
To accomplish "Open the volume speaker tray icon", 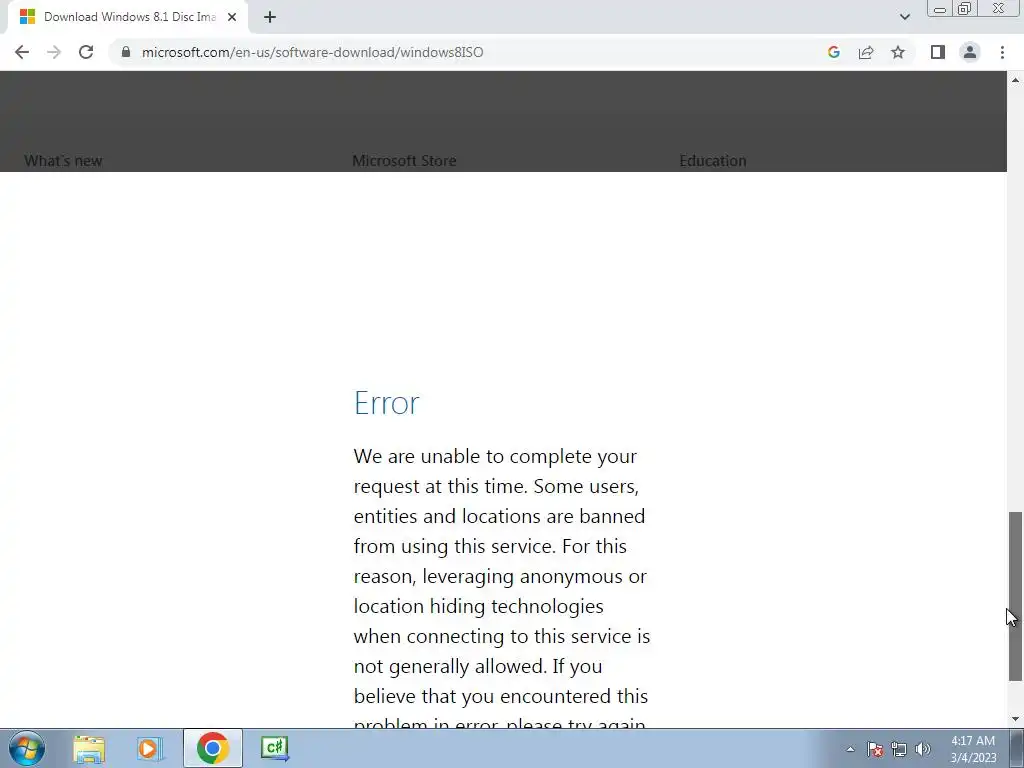I will click(923, 749).
